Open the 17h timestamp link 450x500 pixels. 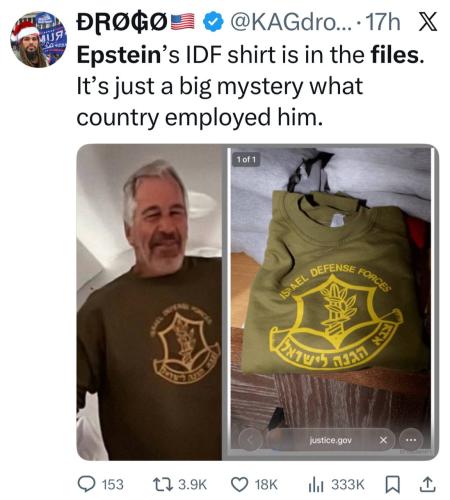tap(383, 22)
